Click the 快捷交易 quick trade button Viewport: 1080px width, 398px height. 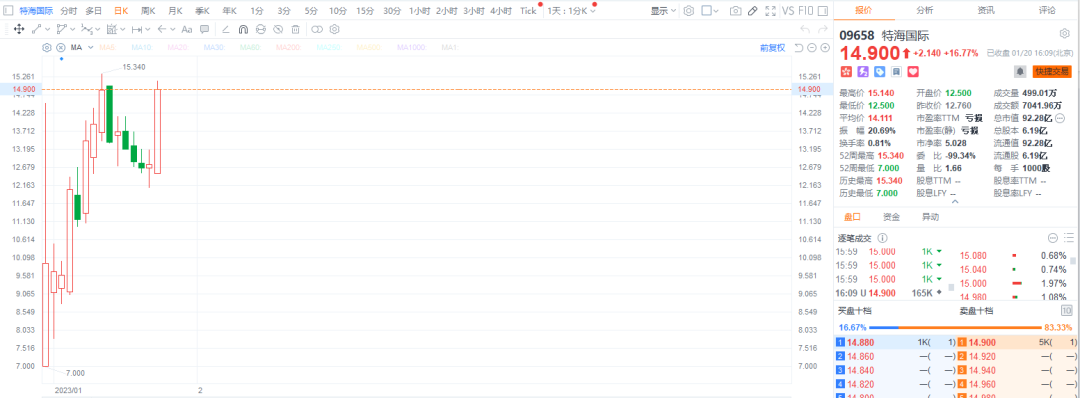[x=1052, y=71]
